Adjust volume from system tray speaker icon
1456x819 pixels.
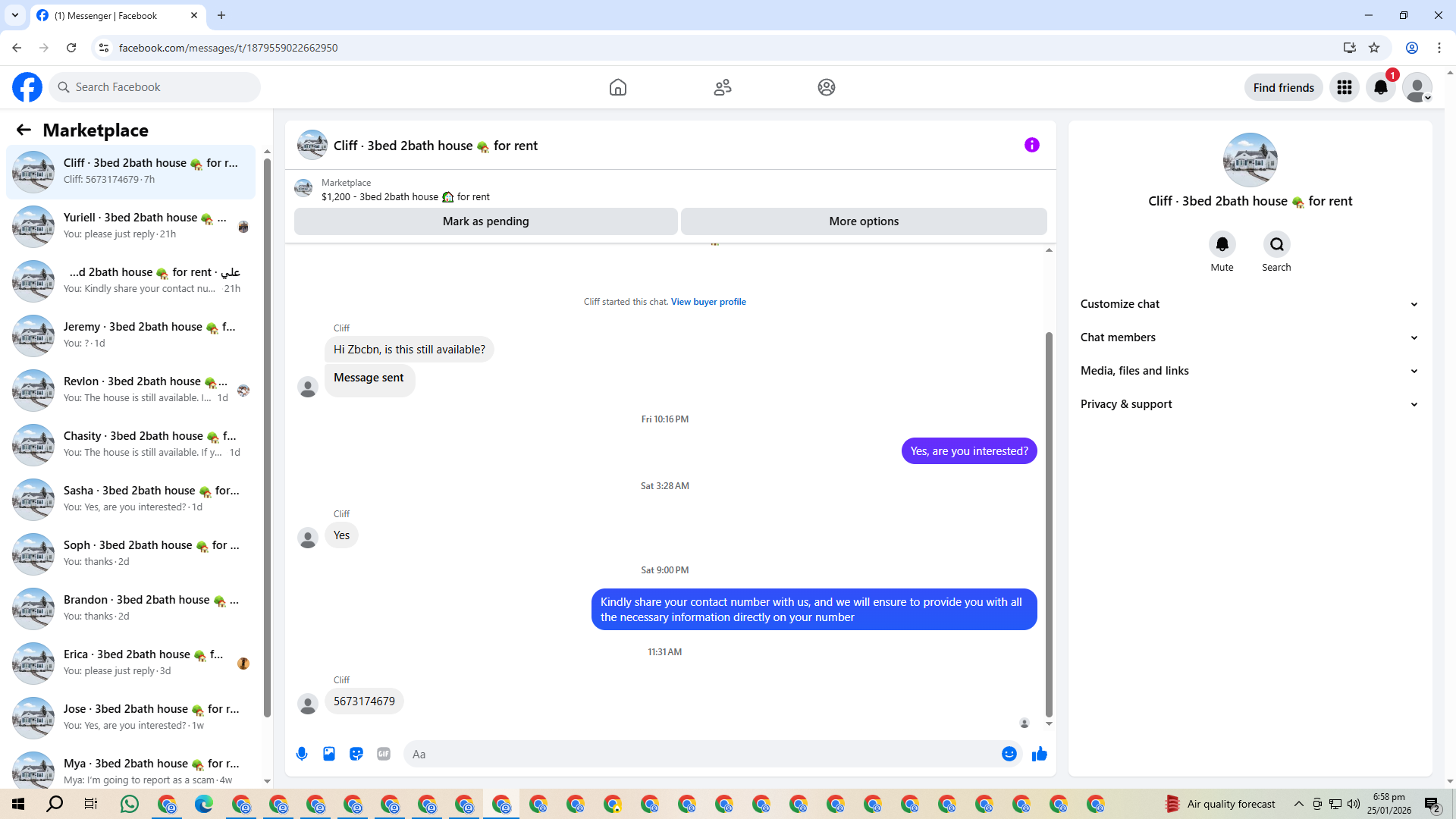click(x=1354, y=804)
